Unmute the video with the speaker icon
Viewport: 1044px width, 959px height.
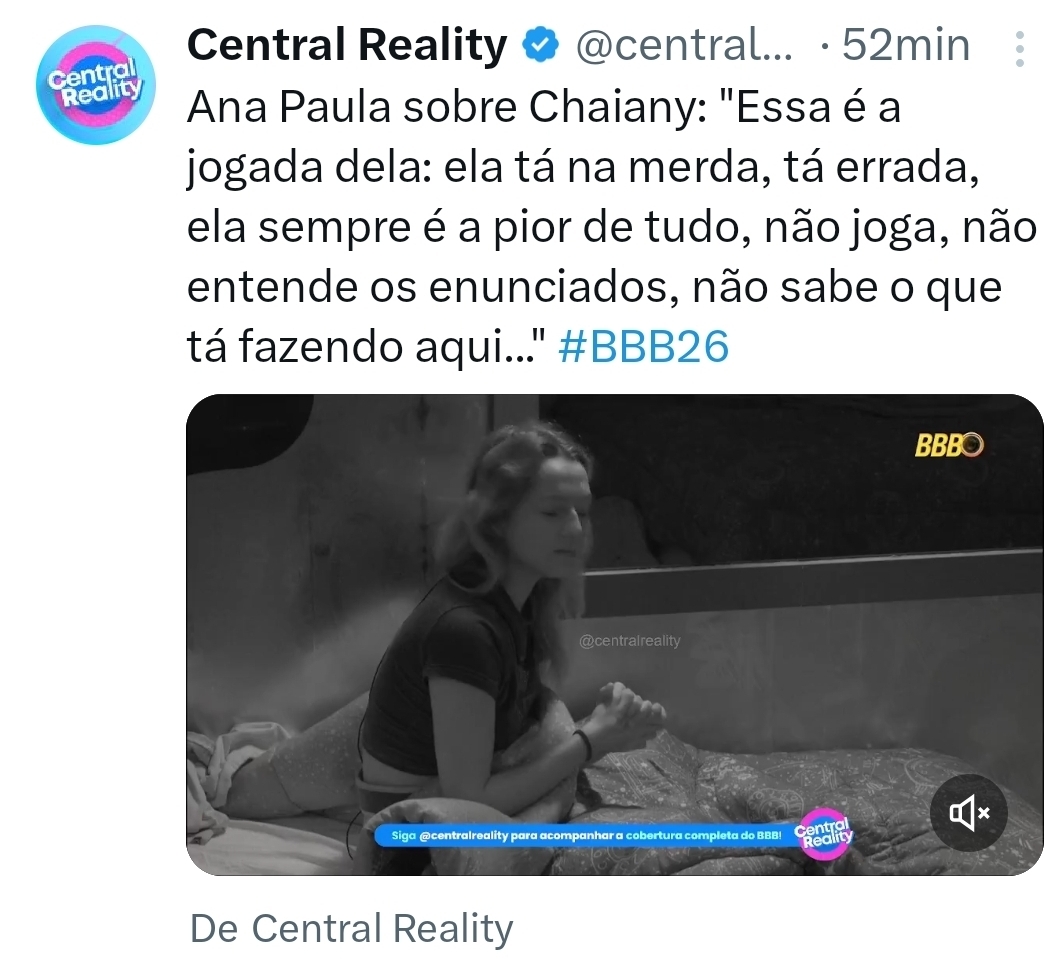(x=969, y=812)
